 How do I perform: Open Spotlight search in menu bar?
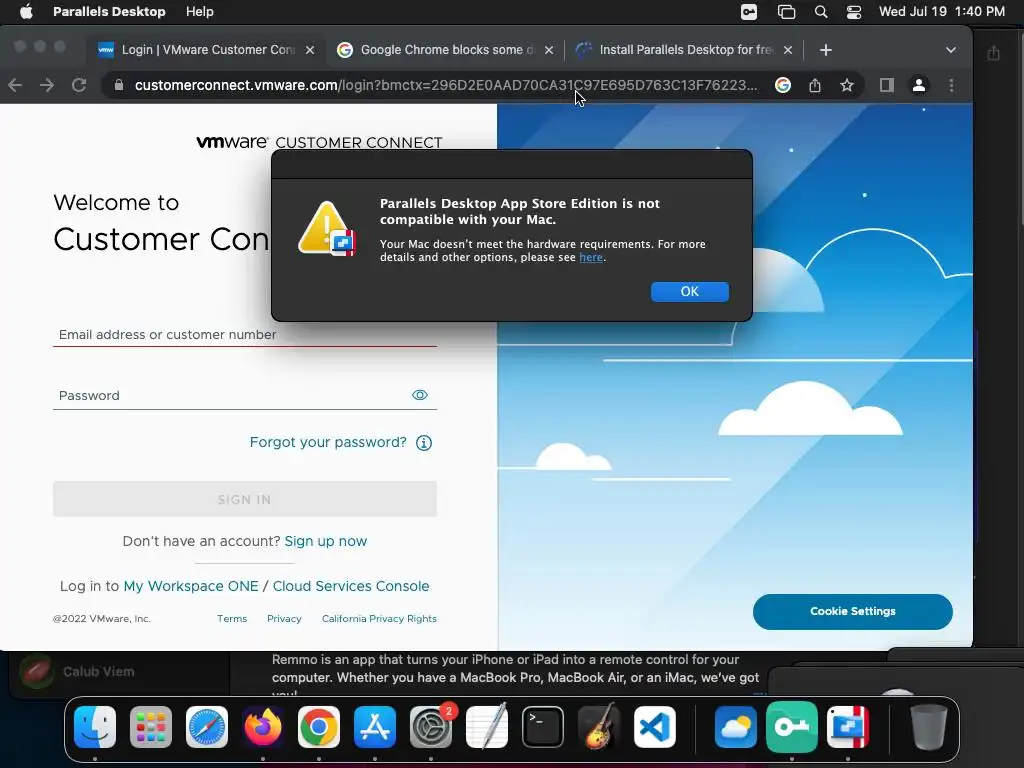point(821,12)
